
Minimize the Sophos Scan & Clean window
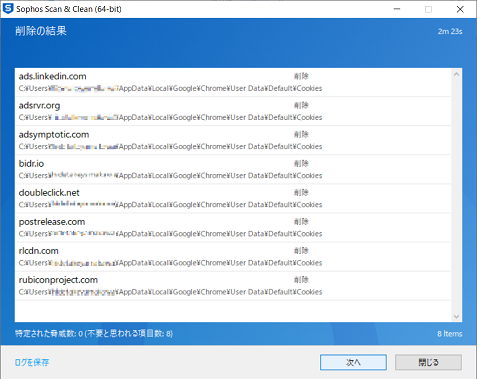397,9
